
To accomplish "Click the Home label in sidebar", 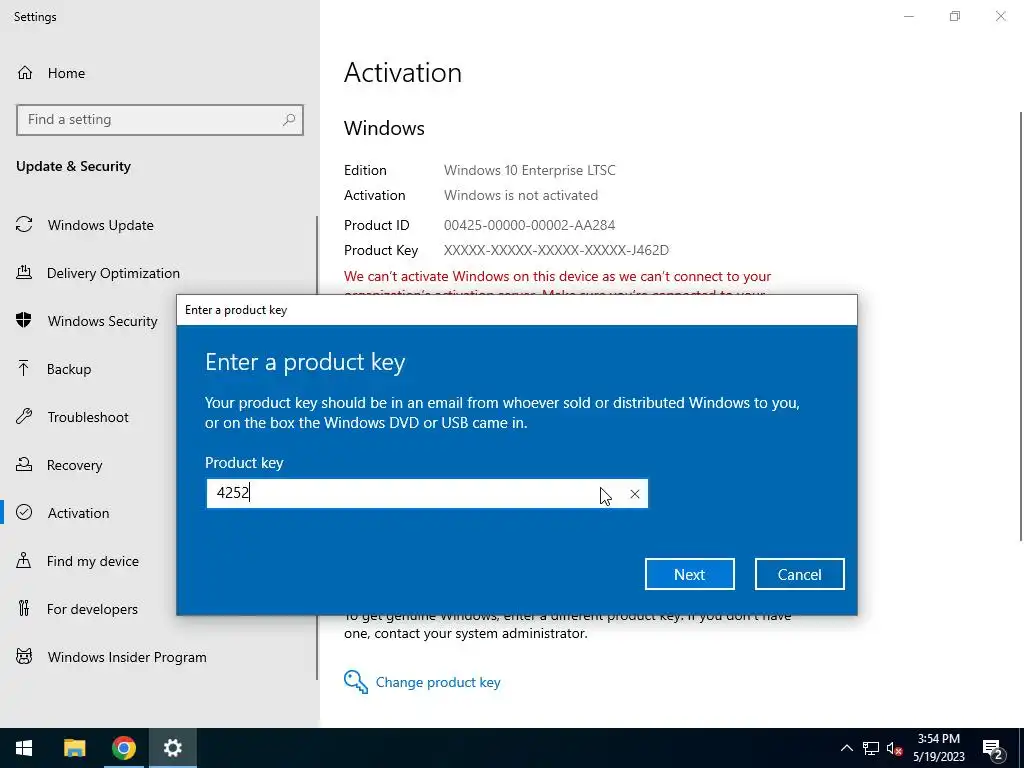I will 66,73.
